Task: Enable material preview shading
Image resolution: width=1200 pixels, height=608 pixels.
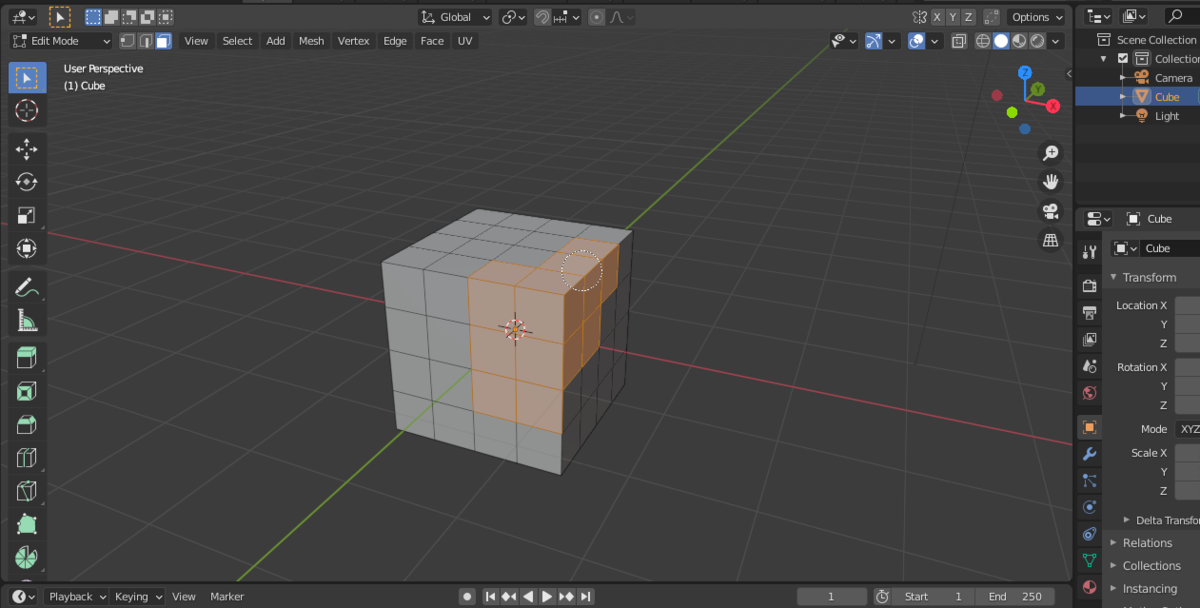Action: pyautogui.click(x=1019, y=41)
